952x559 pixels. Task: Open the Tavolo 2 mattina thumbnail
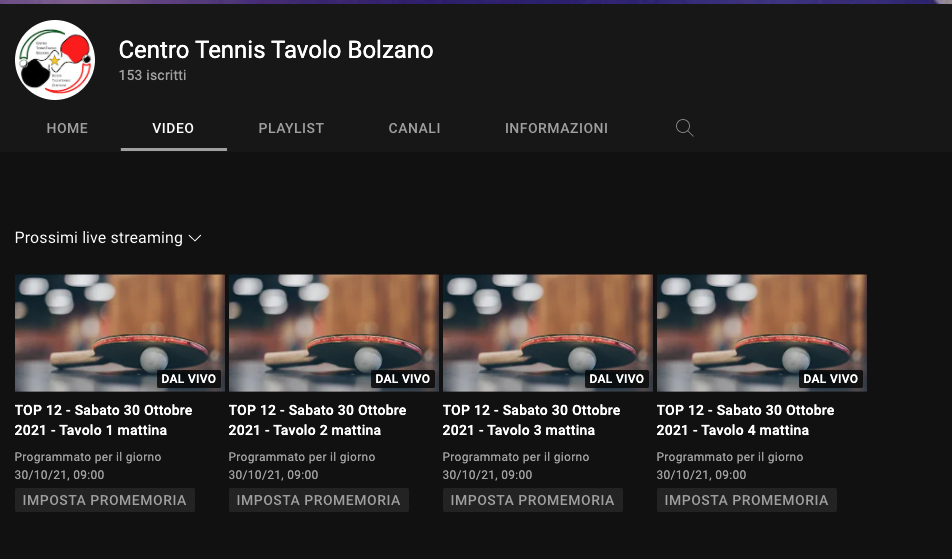[x=333, y=332]
